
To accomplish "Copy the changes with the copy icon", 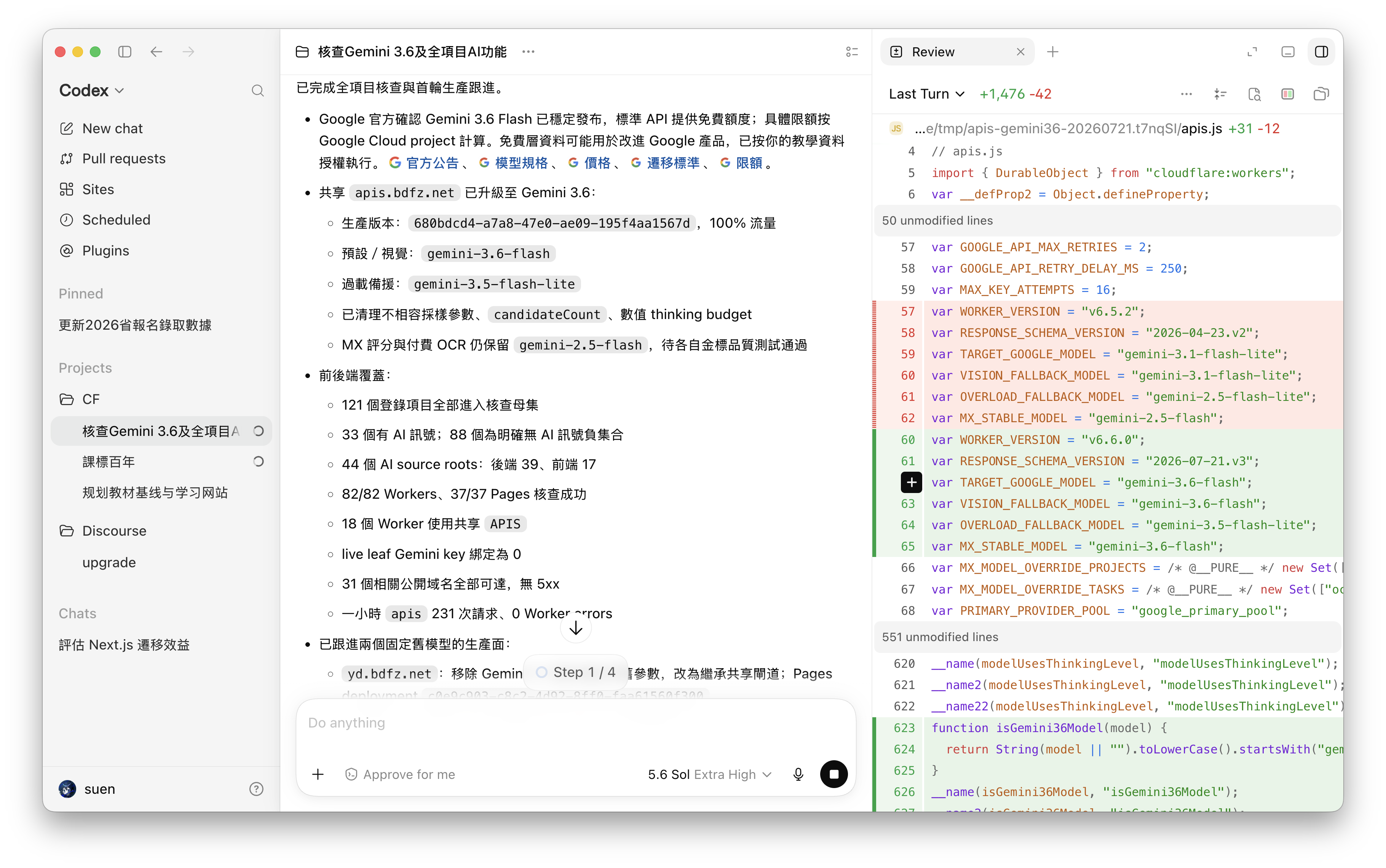I will (1321, 94).
